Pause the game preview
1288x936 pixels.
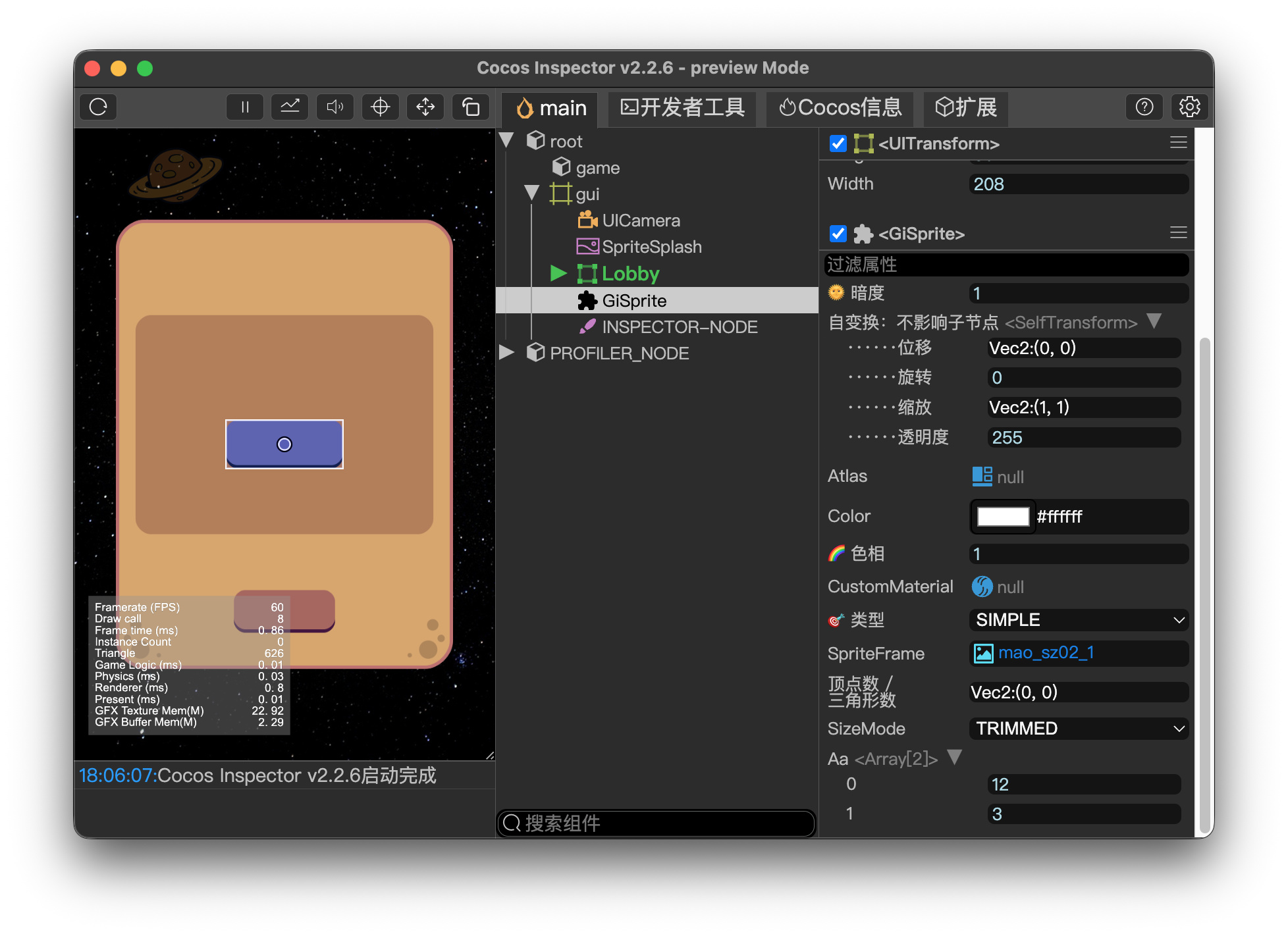[x=244, y=107]
